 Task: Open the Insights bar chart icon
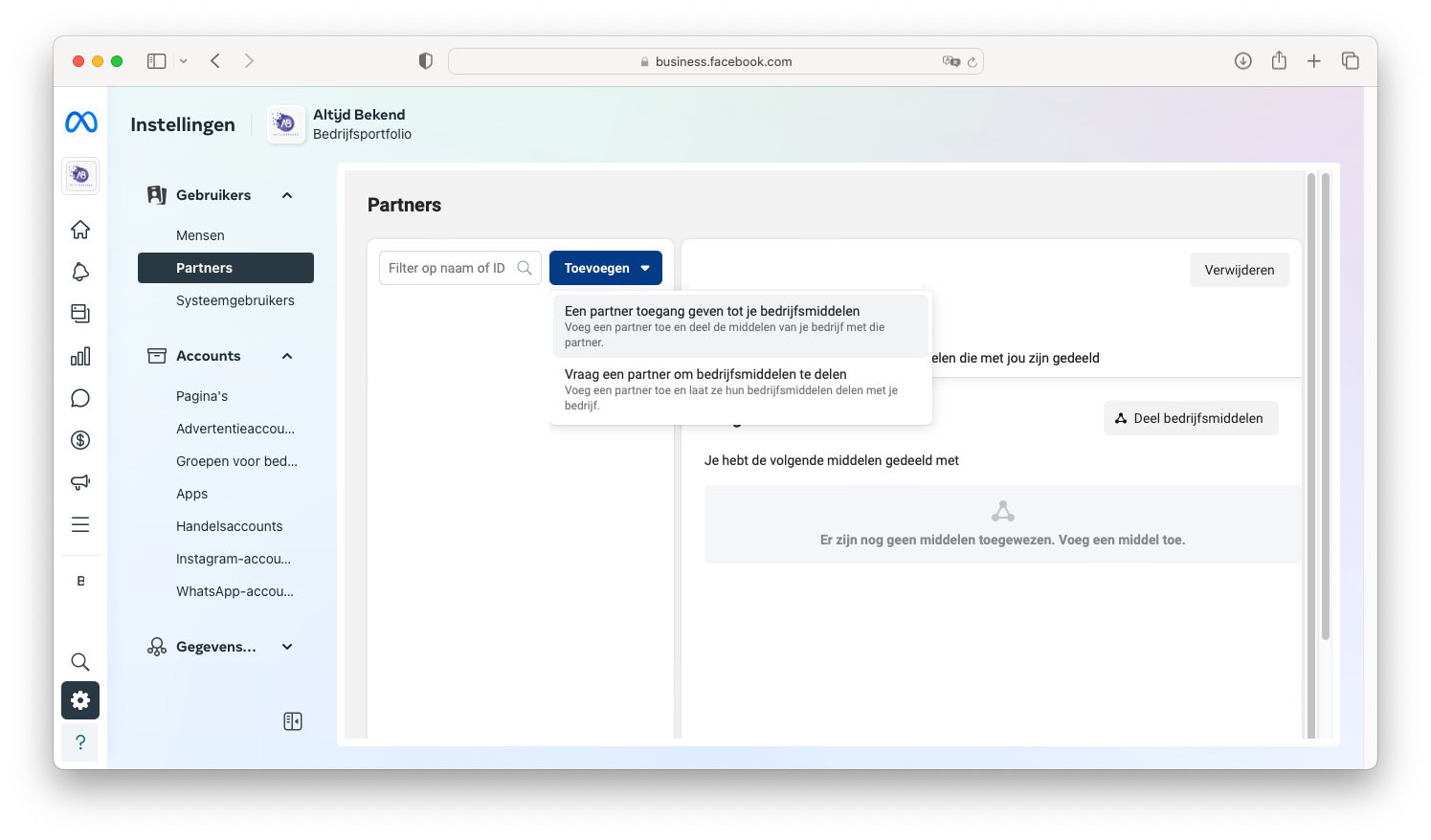(x=80, y=356)
